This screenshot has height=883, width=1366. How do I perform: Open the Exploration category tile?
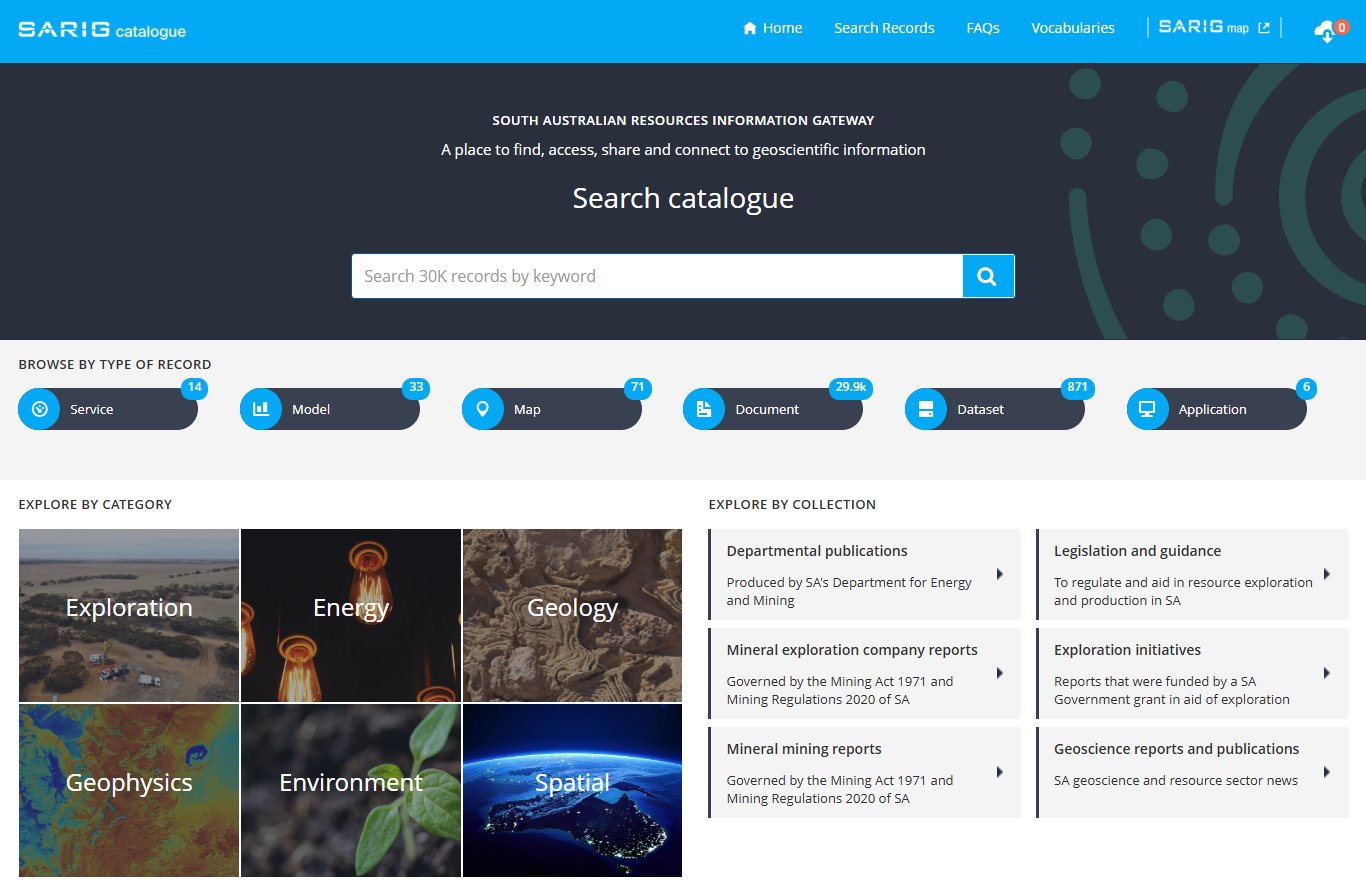(129, 615)
